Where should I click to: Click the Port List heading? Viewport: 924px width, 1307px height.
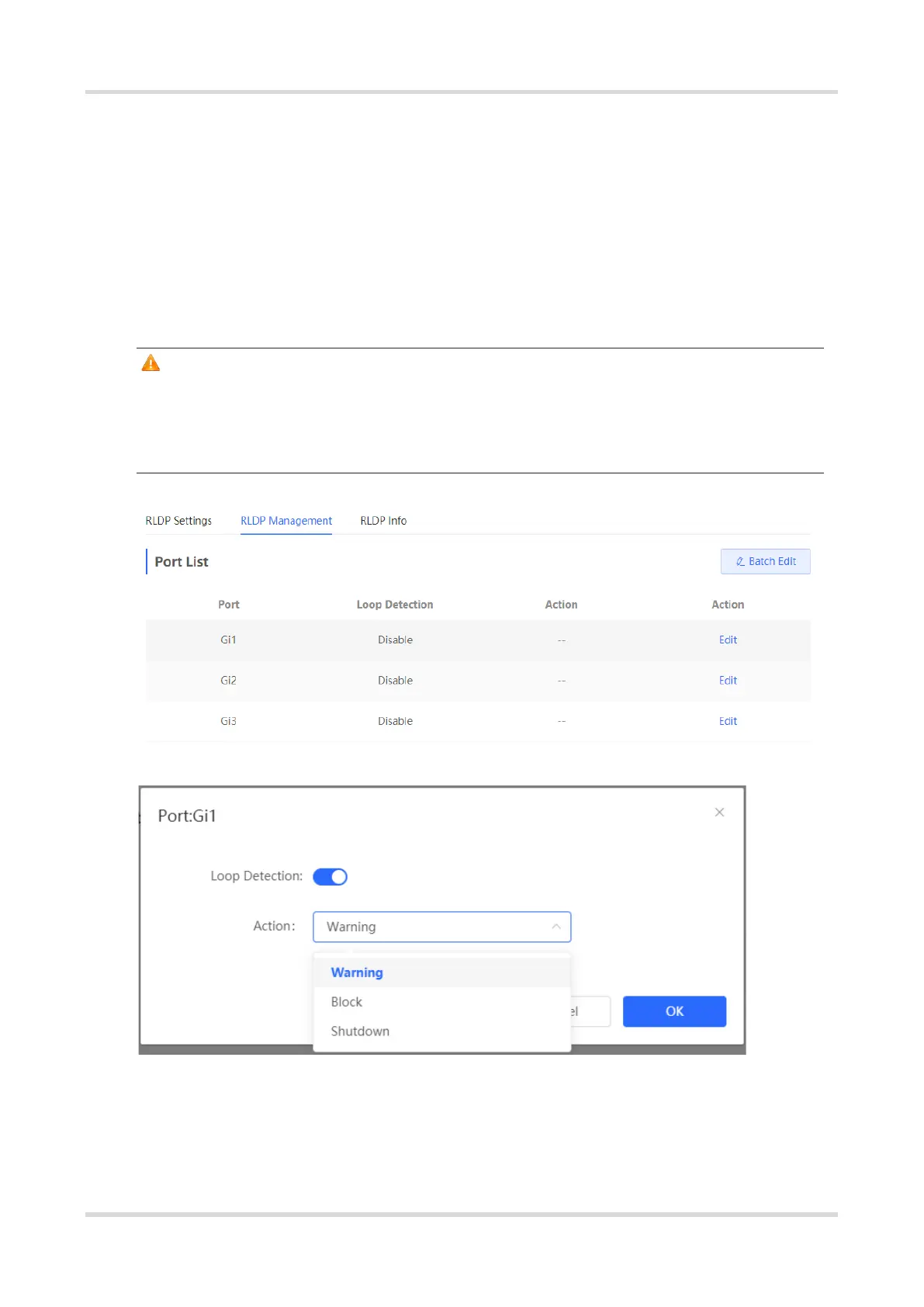click(182, 562)
